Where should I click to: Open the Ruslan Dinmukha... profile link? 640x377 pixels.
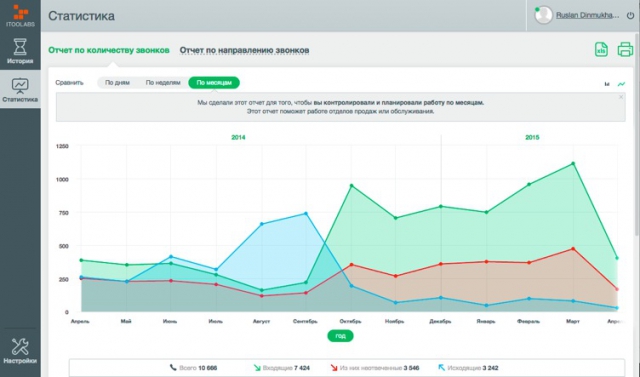click(587, 16)
